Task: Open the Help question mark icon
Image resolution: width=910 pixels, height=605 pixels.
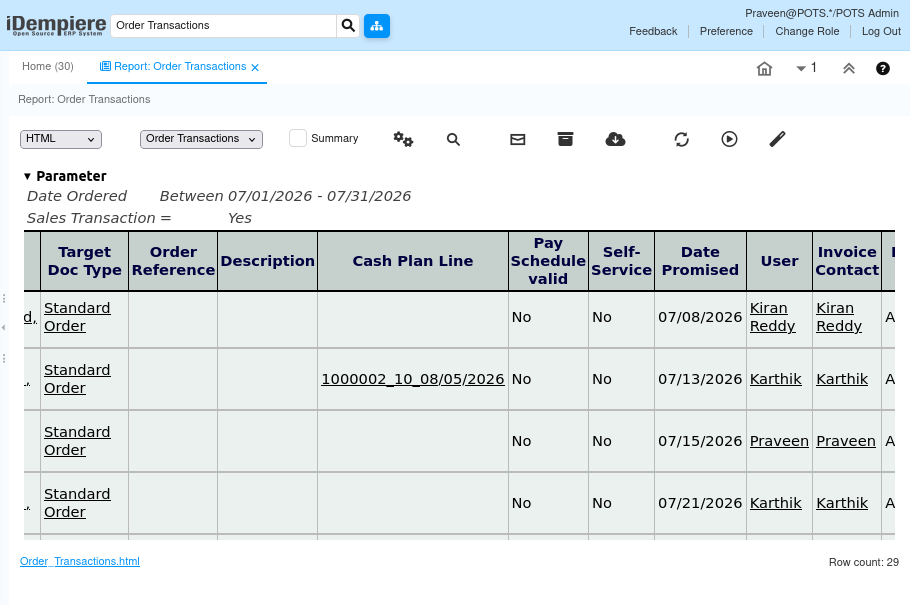Action: tap(883, 69)
